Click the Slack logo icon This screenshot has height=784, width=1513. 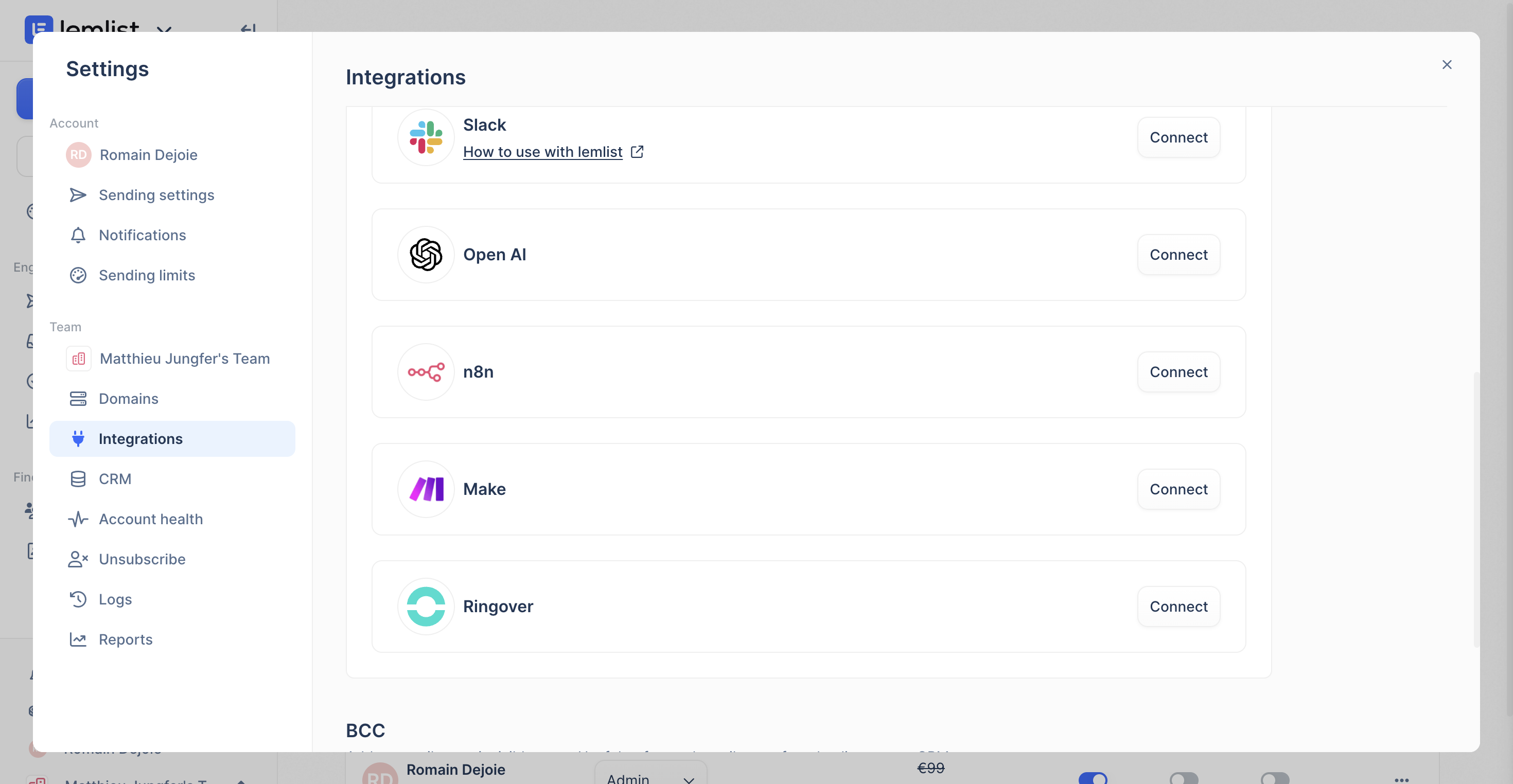(426, 137)
